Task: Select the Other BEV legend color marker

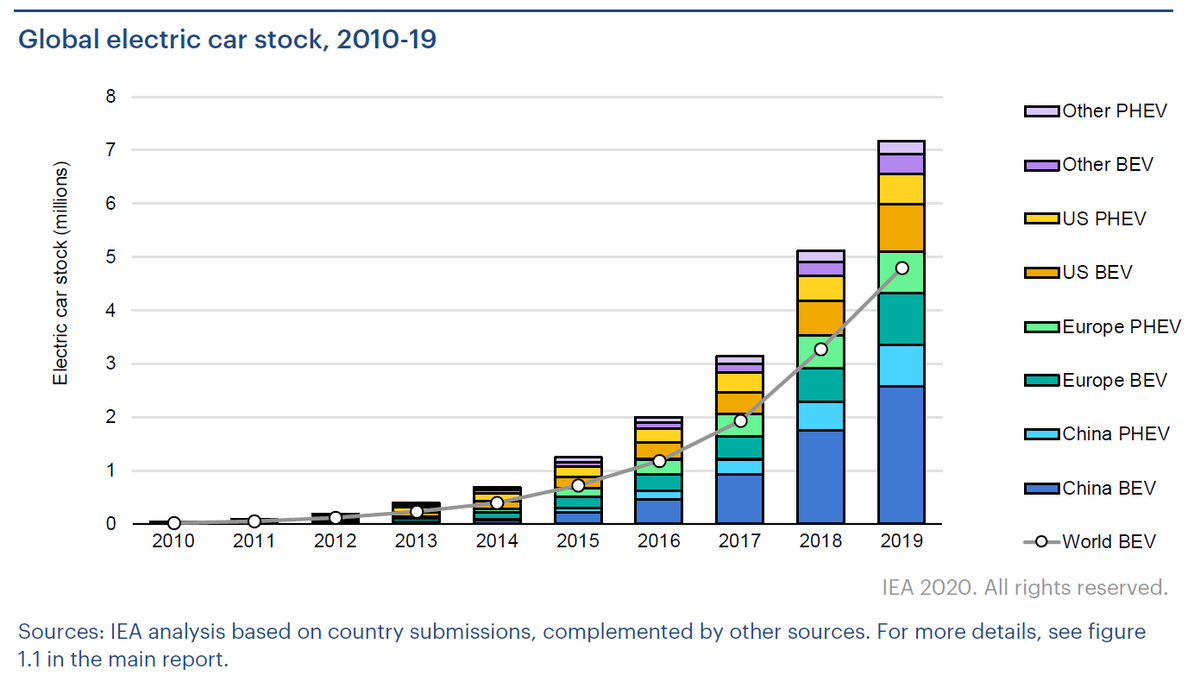Action: point(1044,164)
